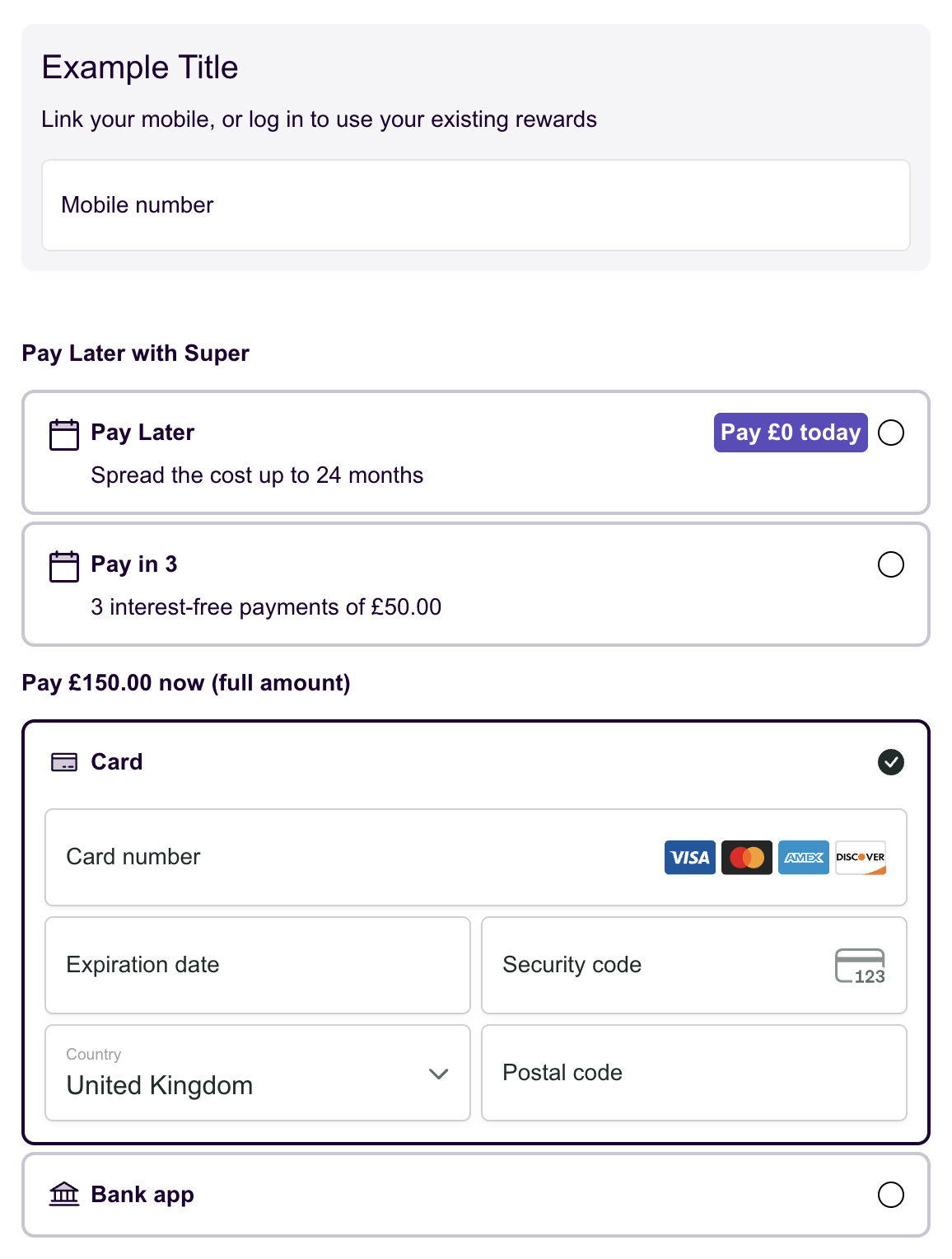Click the calendar icon beside Pay in 3
Screen dimensions: 952x1259
click(x=63, y=565)
